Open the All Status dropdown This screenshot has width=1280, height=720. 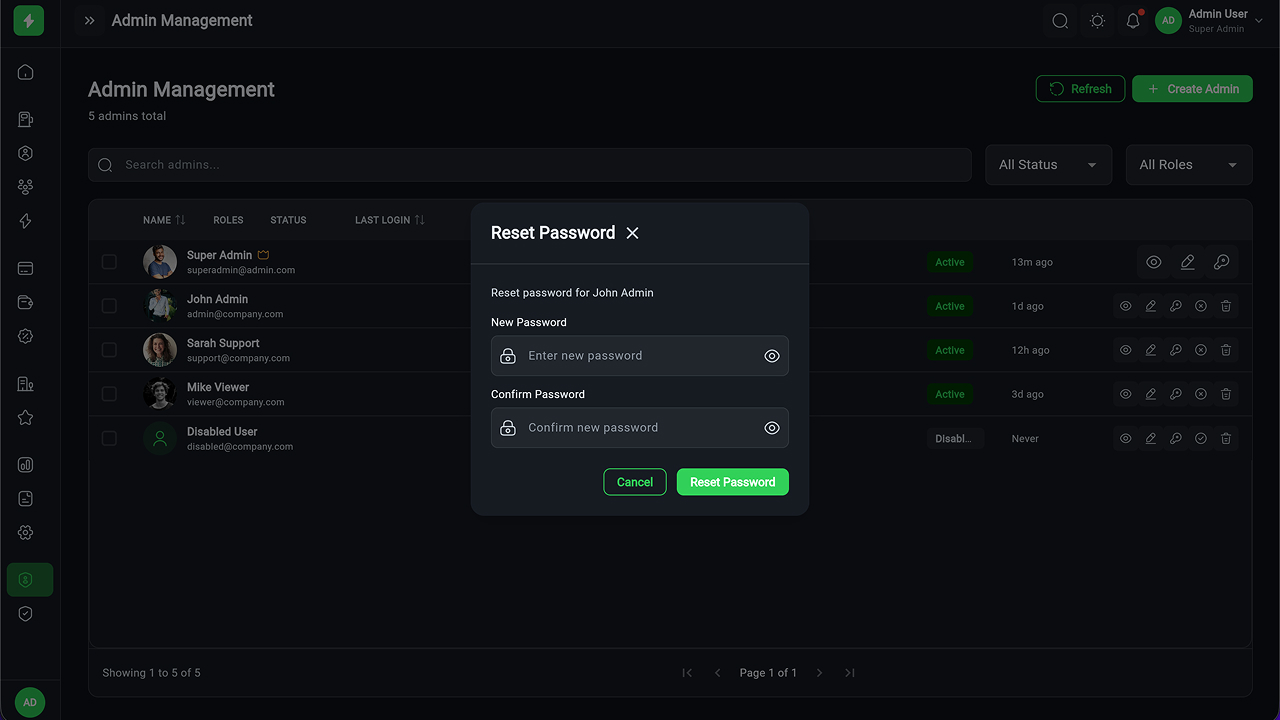point(1048,165)
